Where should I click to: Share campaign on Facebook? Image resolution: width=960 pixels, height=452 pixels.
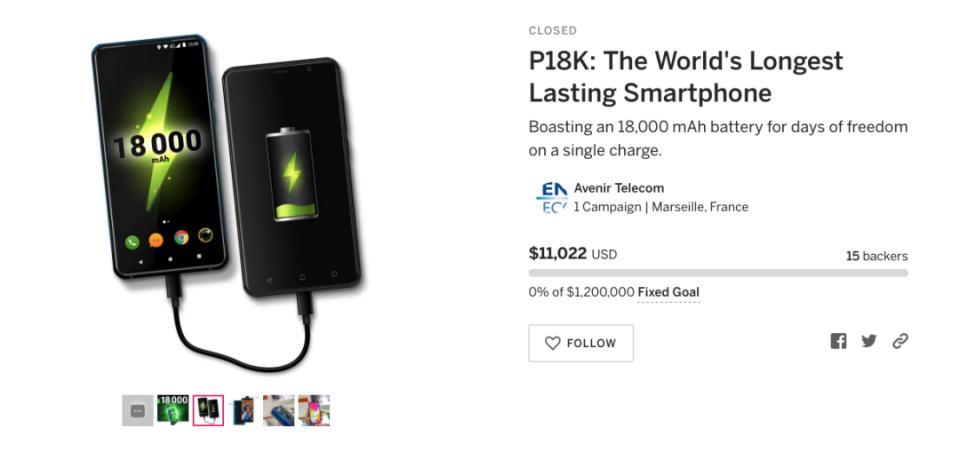click(838, 341)
